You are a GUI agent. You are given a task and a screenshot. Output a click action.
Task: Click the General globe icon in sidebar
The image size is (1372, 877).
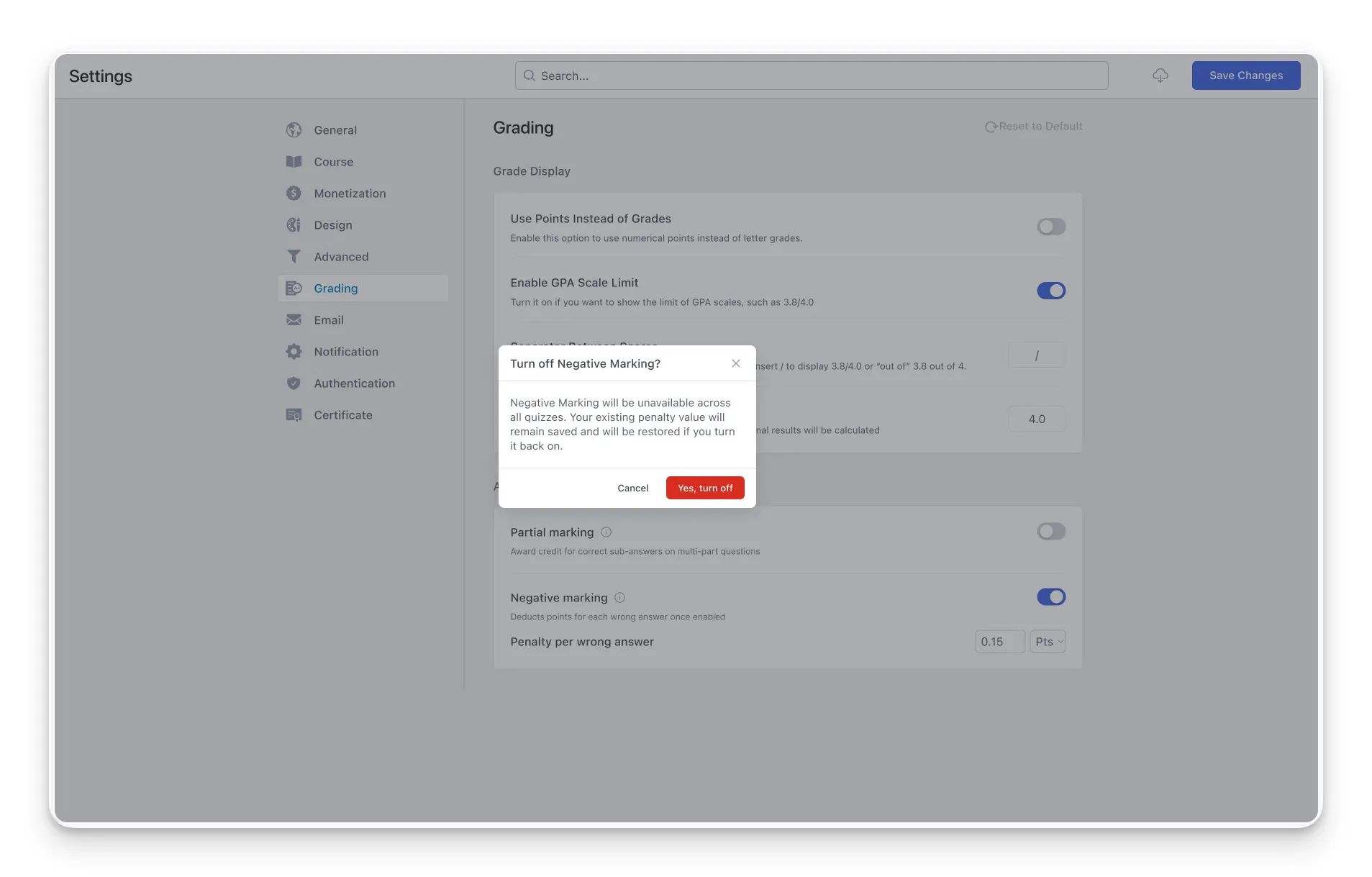pyautogui.click(x=294, y=130)
